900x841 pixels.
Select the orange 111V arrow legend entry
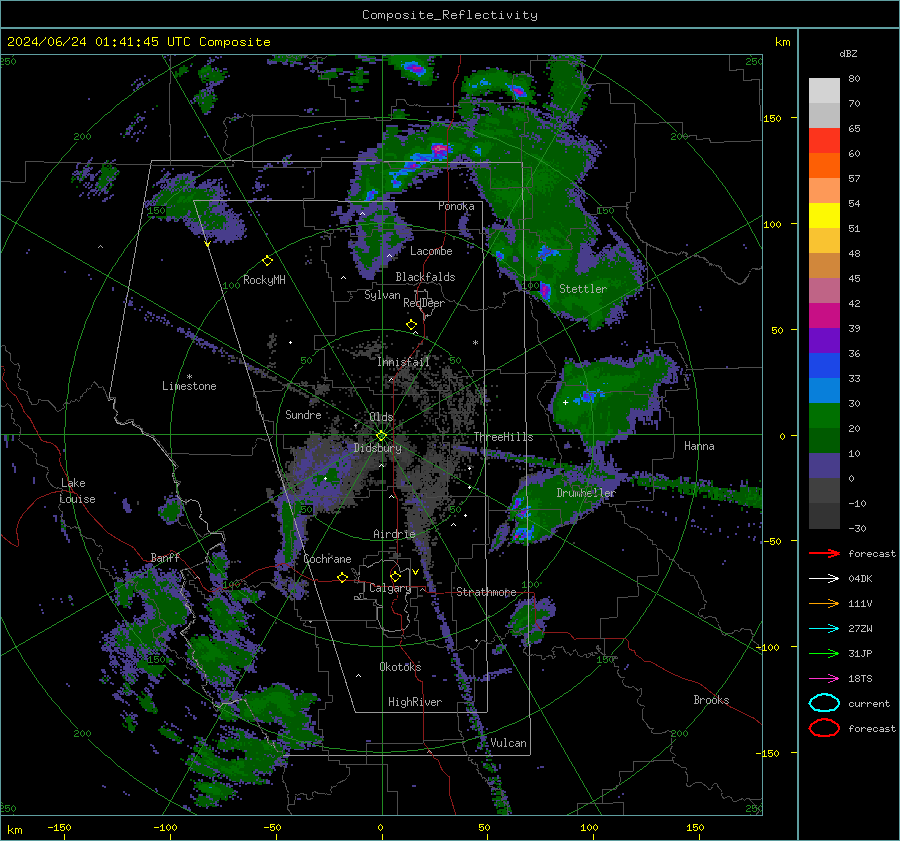824,603
